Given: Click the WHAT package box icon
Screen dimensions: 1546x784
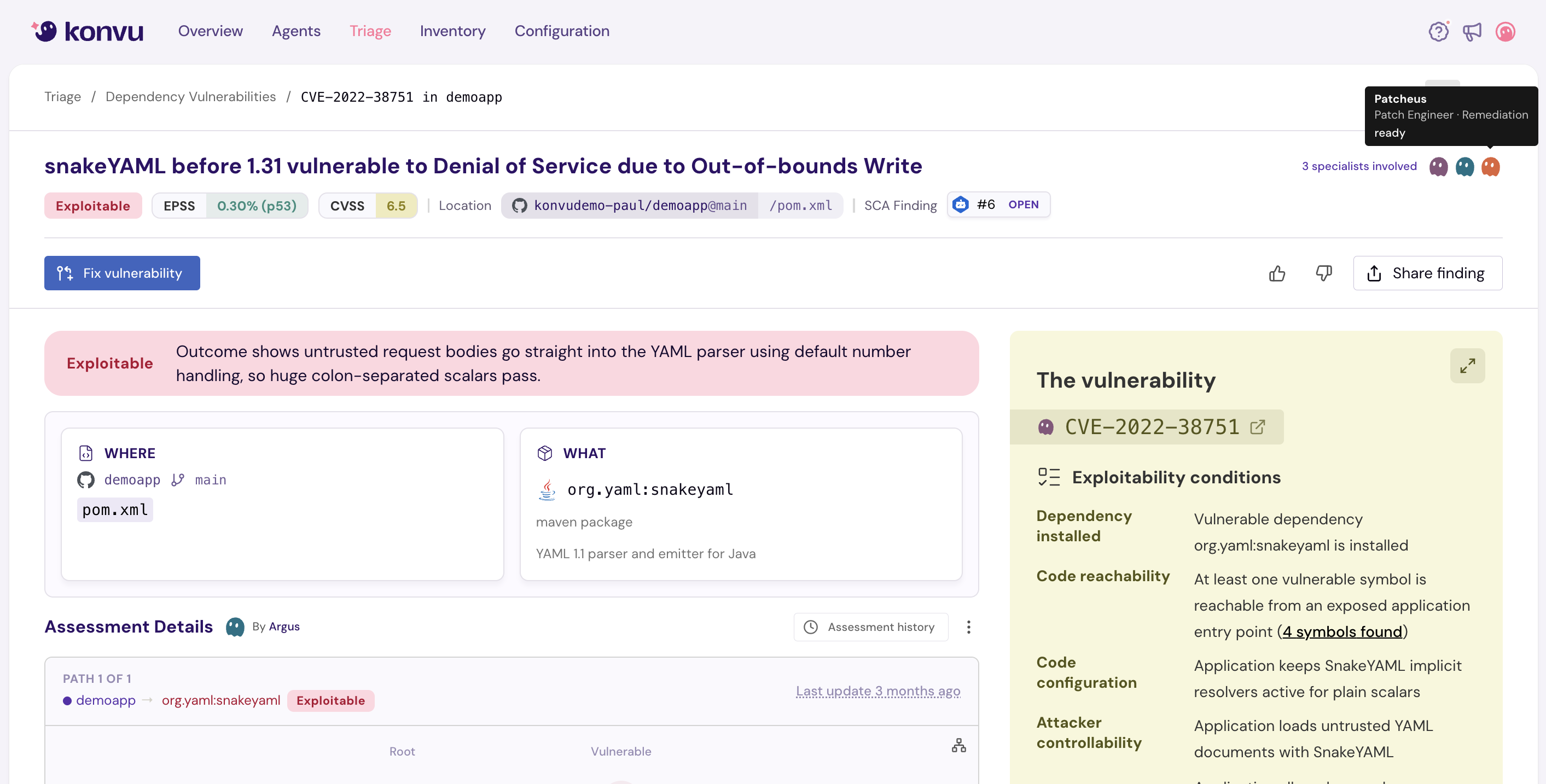Looking at the screenshot, I should point(544,453).
